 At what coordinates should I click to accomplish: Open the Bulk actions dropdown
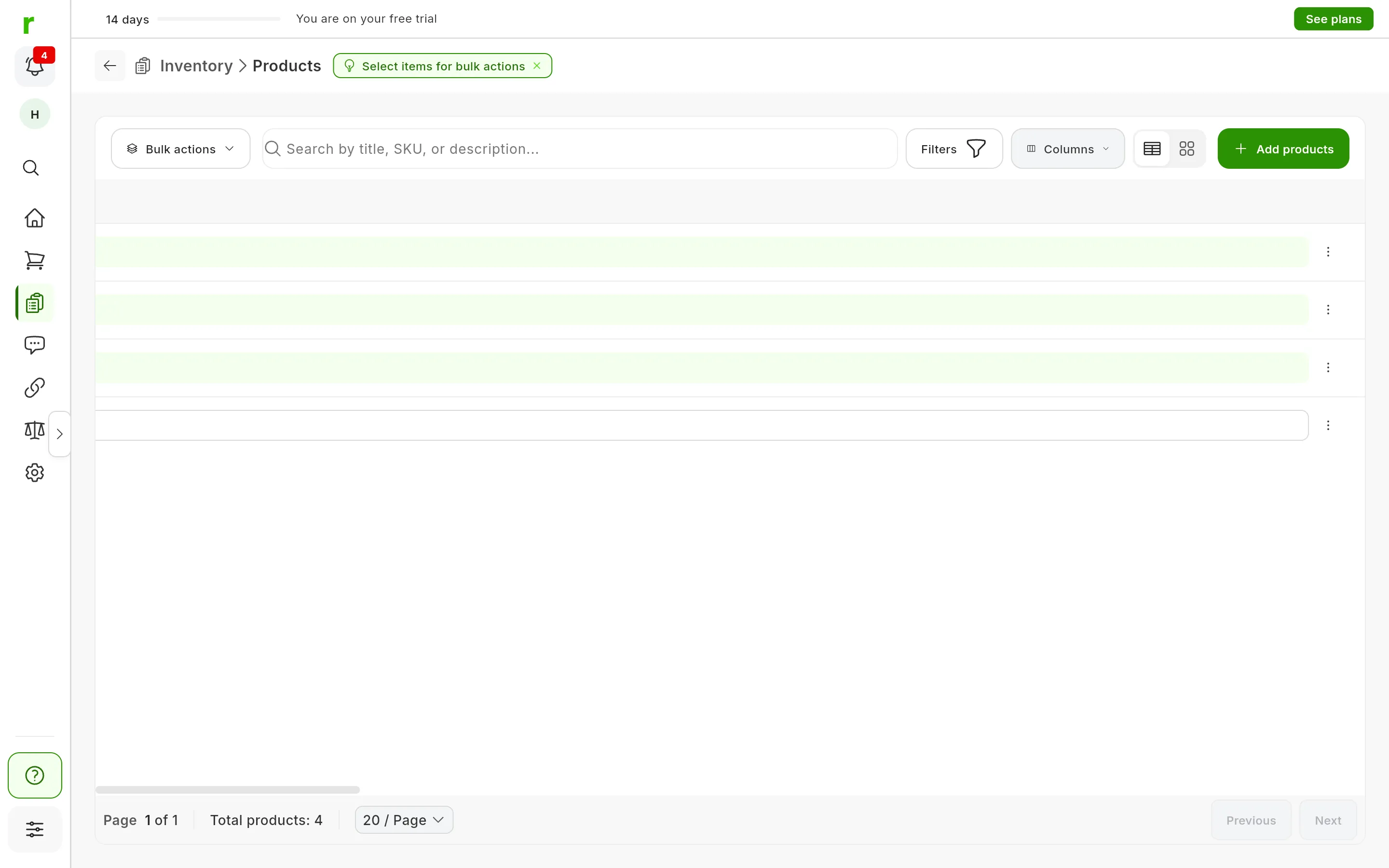pos(181,149)
